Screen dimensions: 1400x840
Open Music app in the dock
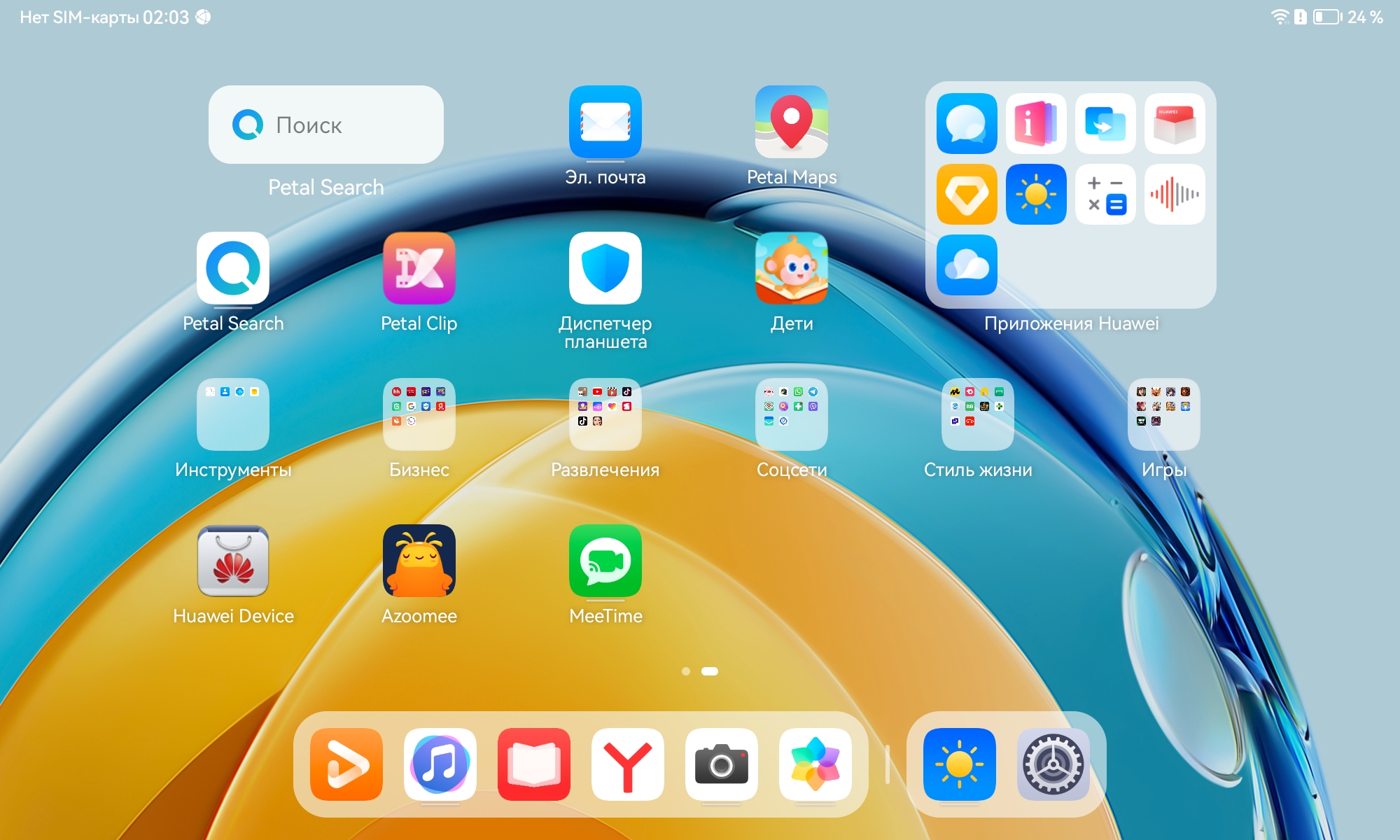(x=440, y=764)
